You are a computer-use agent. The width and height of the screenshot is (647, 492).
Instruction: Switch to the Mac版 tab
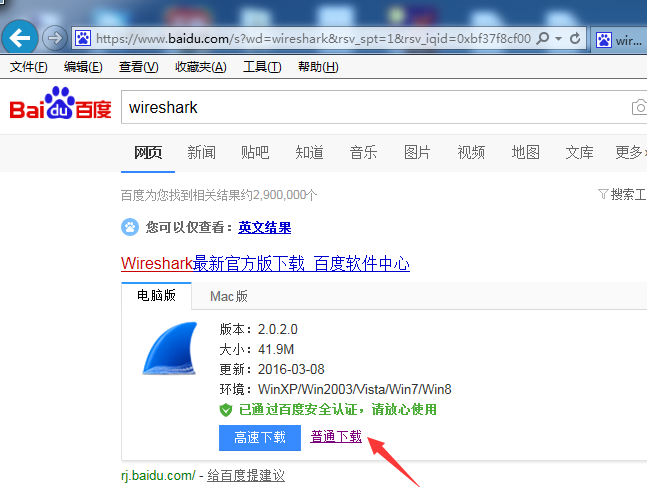[229, 296]
